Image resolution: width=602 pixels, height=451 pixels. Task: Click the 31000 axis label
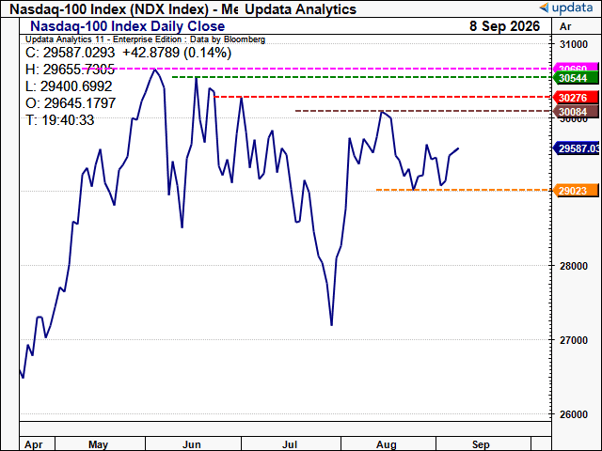click(x=574, y=45)
